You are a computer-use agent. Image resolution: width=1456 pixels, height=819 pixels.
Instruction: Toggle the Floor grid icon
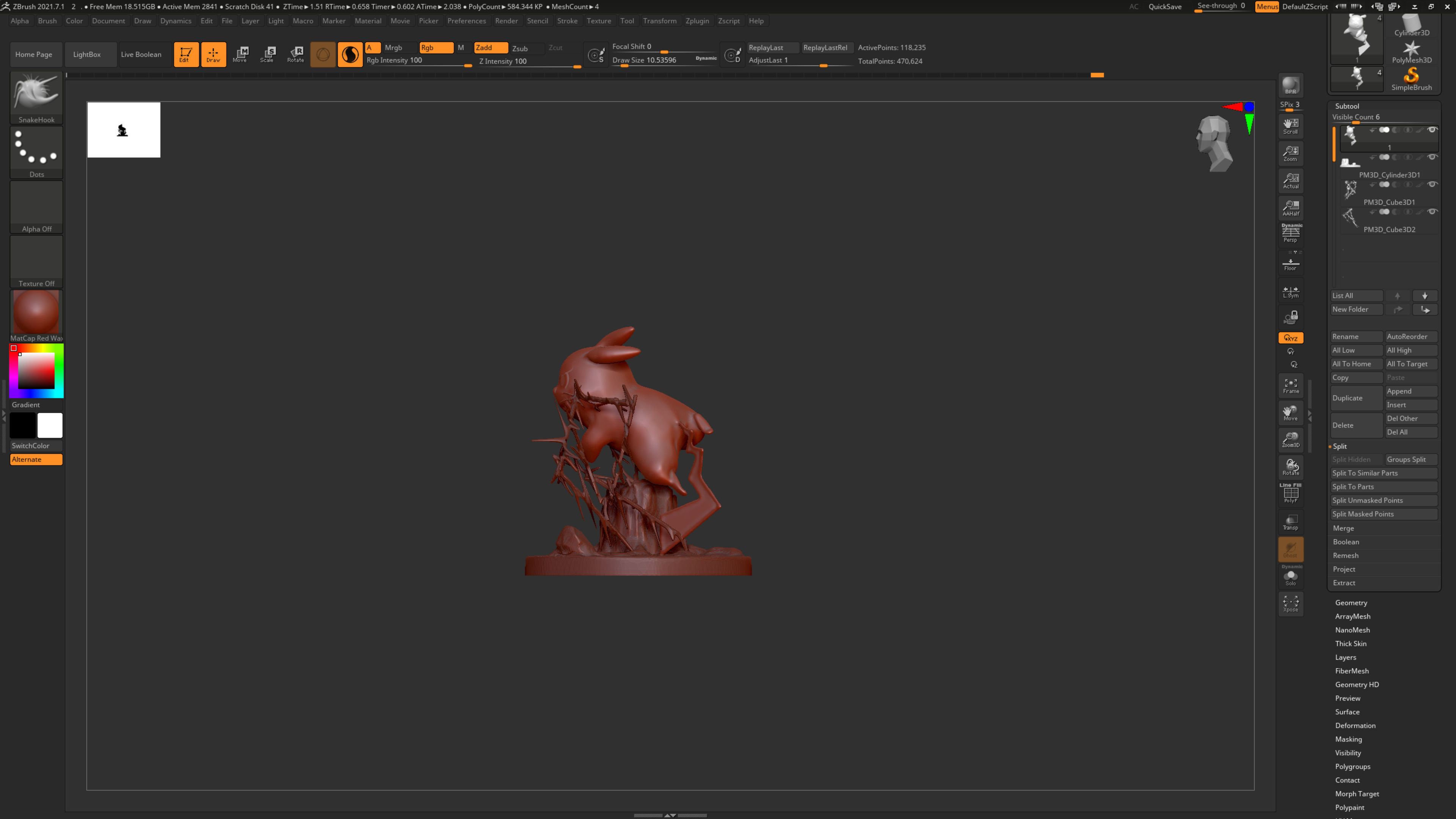tap(1290, 262)
